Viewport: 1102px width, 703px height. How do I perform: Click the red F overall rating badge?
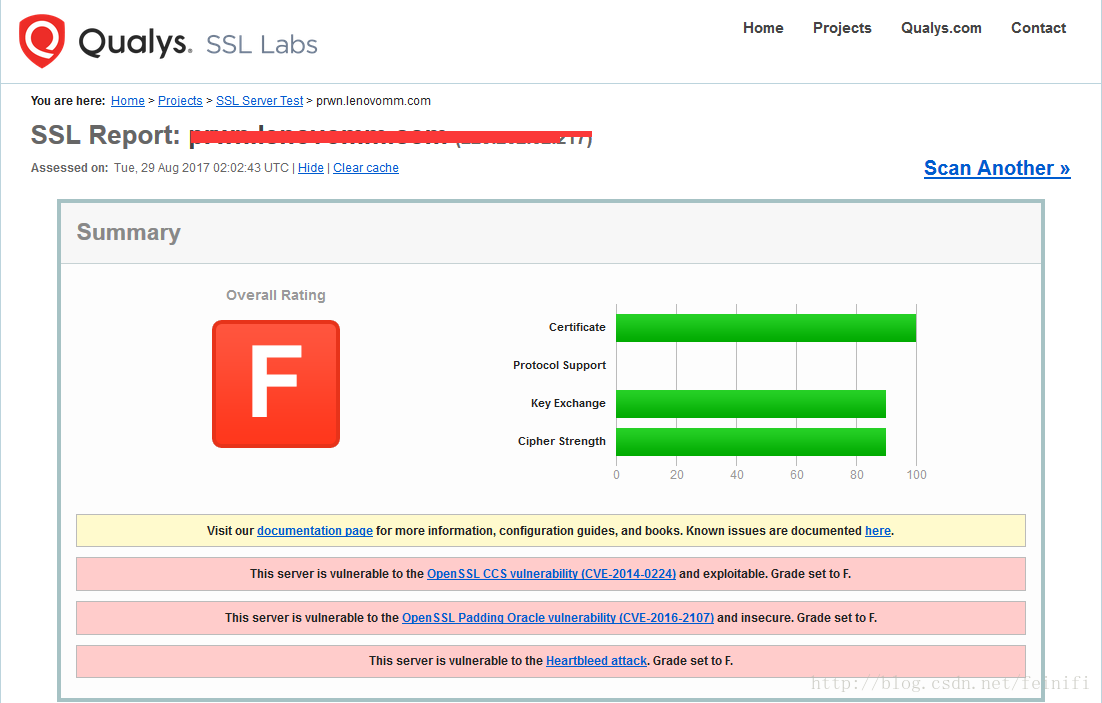click(x=276, y=384)
